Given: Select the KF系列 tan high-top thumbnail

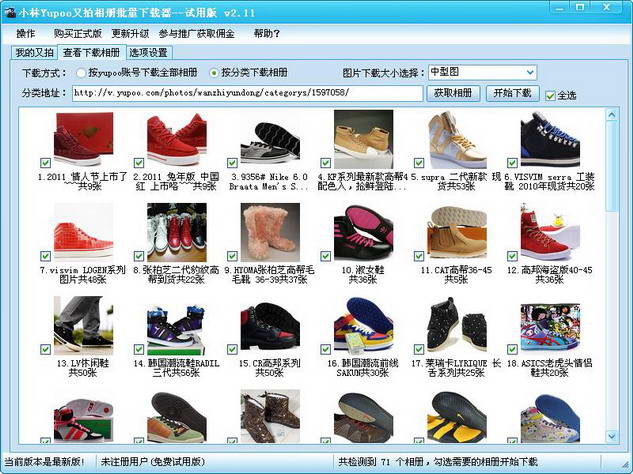Looking at the screenshot, I should pos(363,139).
